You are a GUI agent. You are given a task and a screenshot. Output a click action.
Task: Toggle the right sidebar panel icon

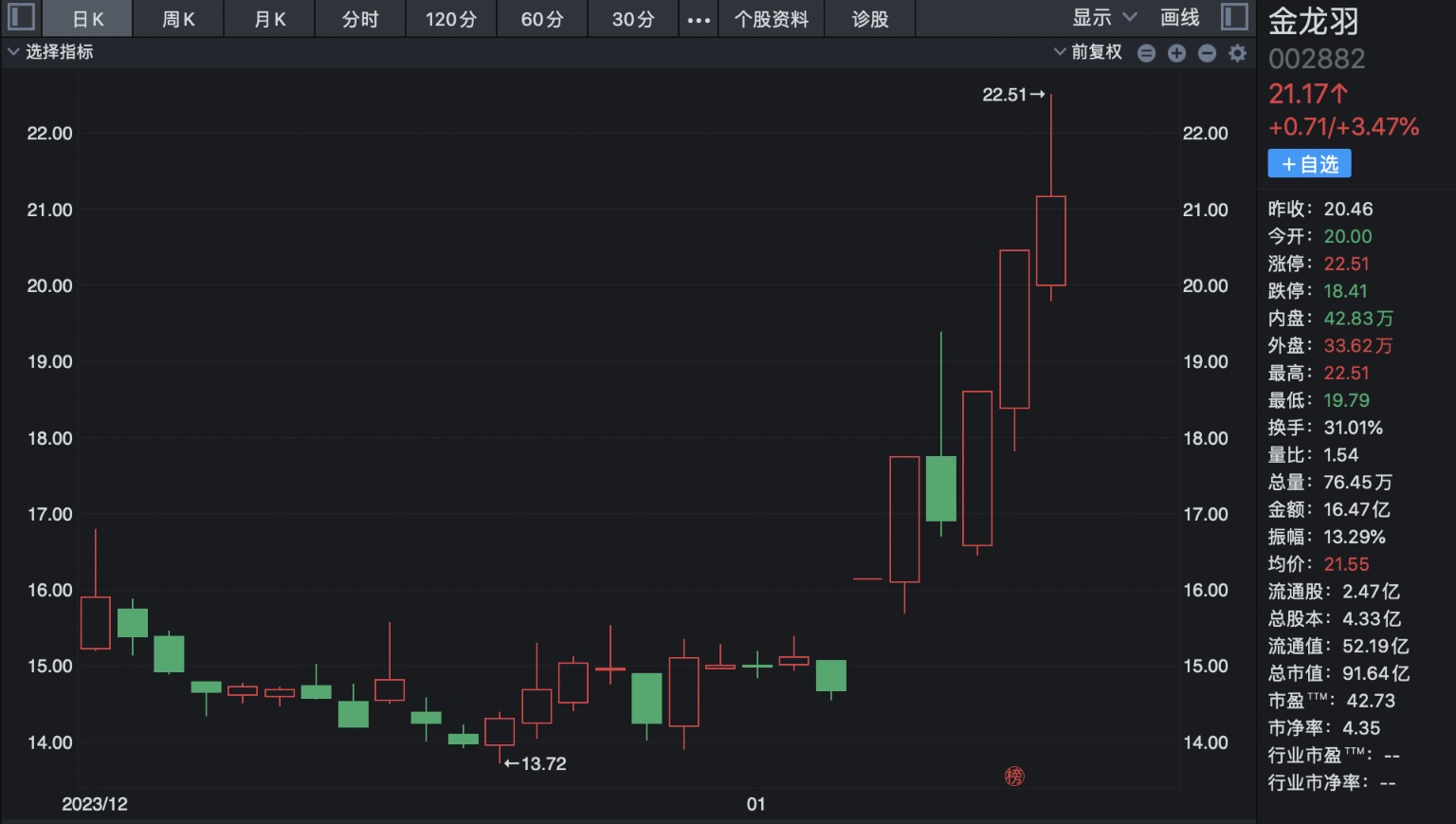(1234, 17)
